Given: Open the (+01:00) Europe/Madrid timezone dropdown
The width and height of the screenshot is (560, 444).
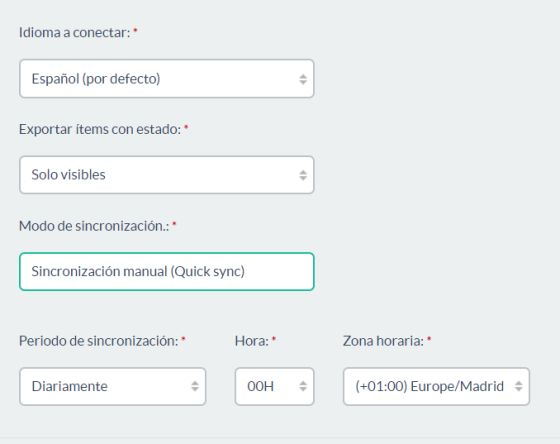Looking at the screenshot, I should (x=436, y=386).
